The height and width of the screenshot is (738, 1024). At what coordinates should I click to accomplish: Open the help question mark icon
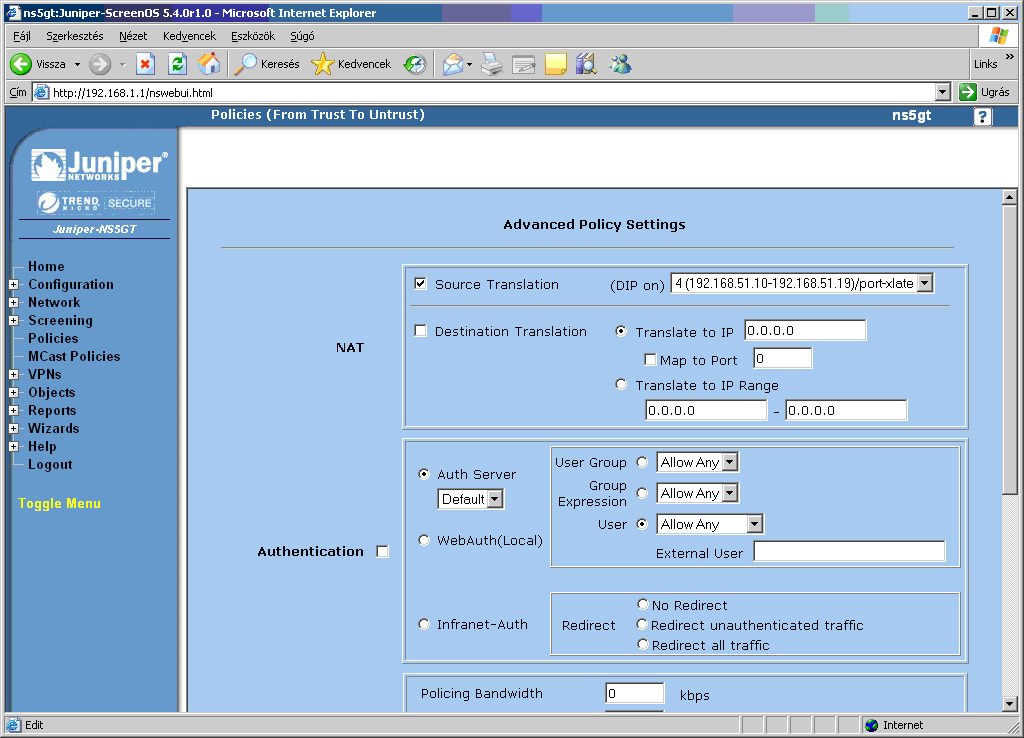982,117
